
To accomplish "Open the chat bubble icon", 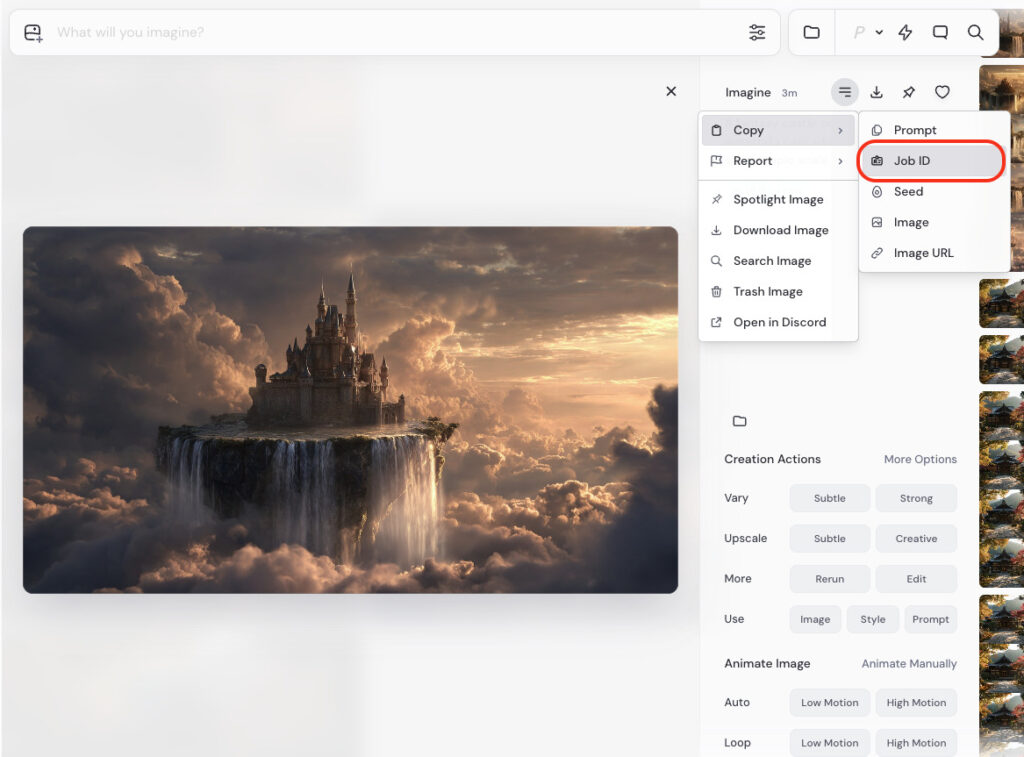I will coord(940,33).
